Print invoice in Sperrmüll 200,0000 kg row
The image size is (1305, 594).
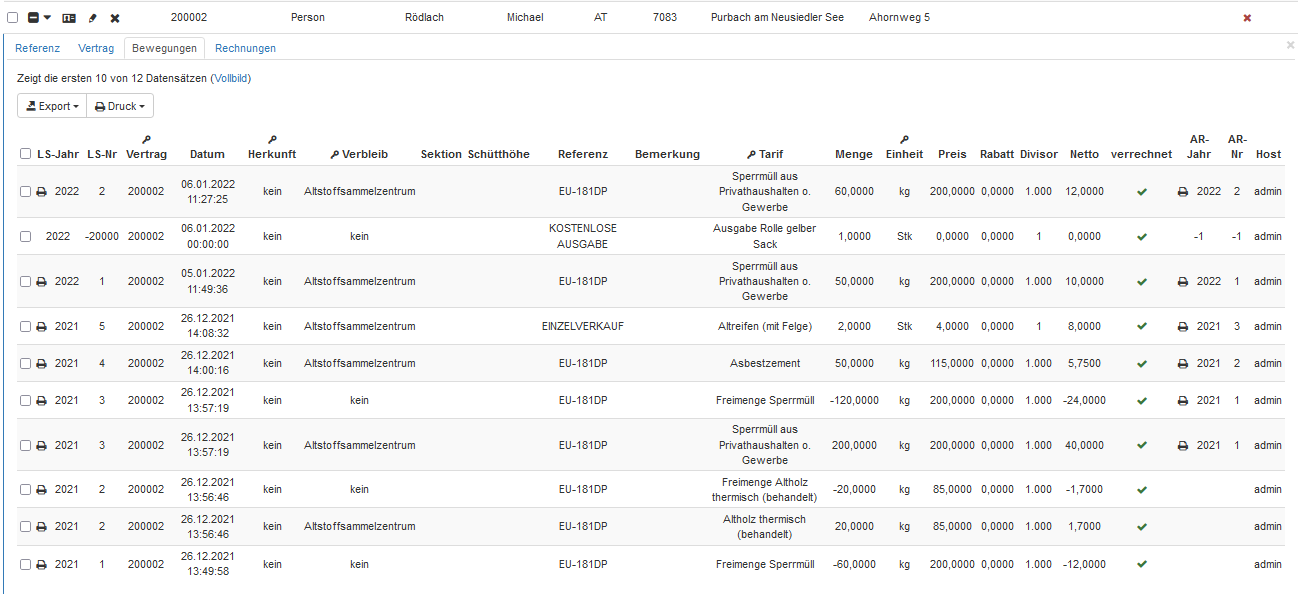tap(1183, 446)
